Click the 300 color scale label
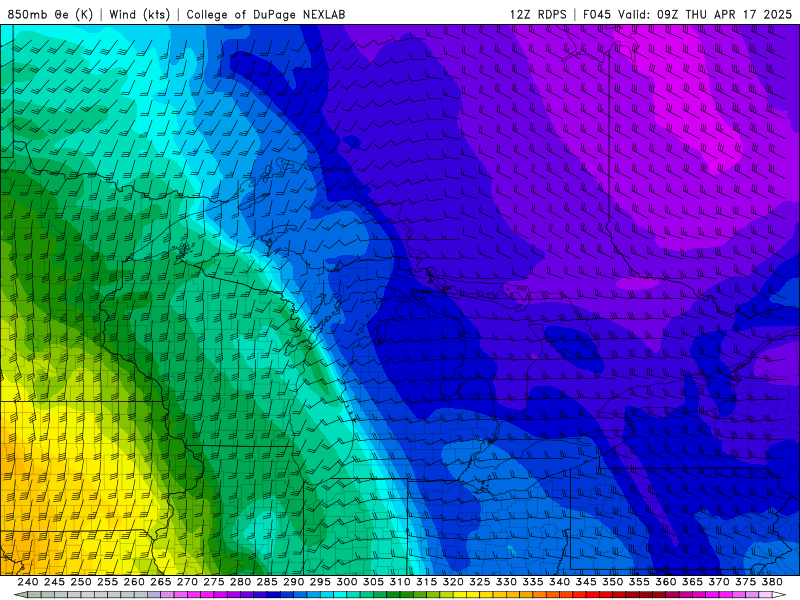This screenshot has width=800, height=600. click(x=346, y=582)
